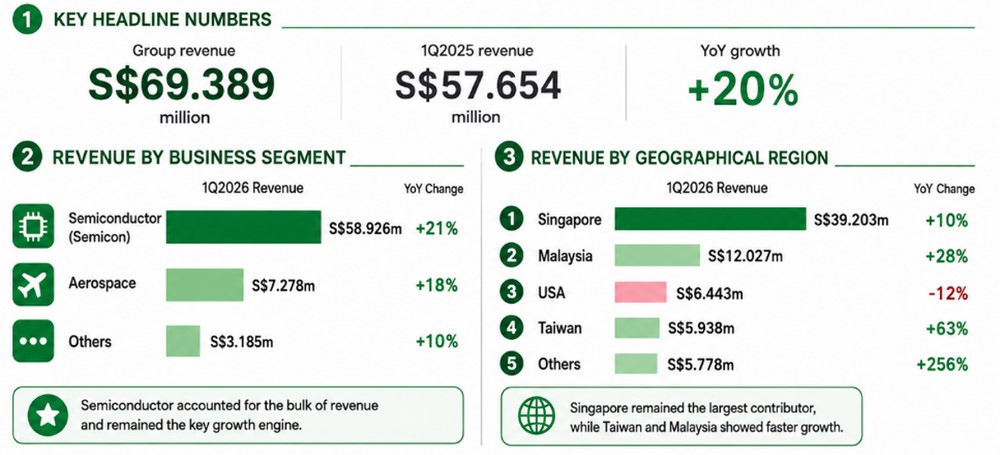Click the KEY HEADLINE NUMBERS heading
Screen dimensions: 1000x455
point(163,20)
